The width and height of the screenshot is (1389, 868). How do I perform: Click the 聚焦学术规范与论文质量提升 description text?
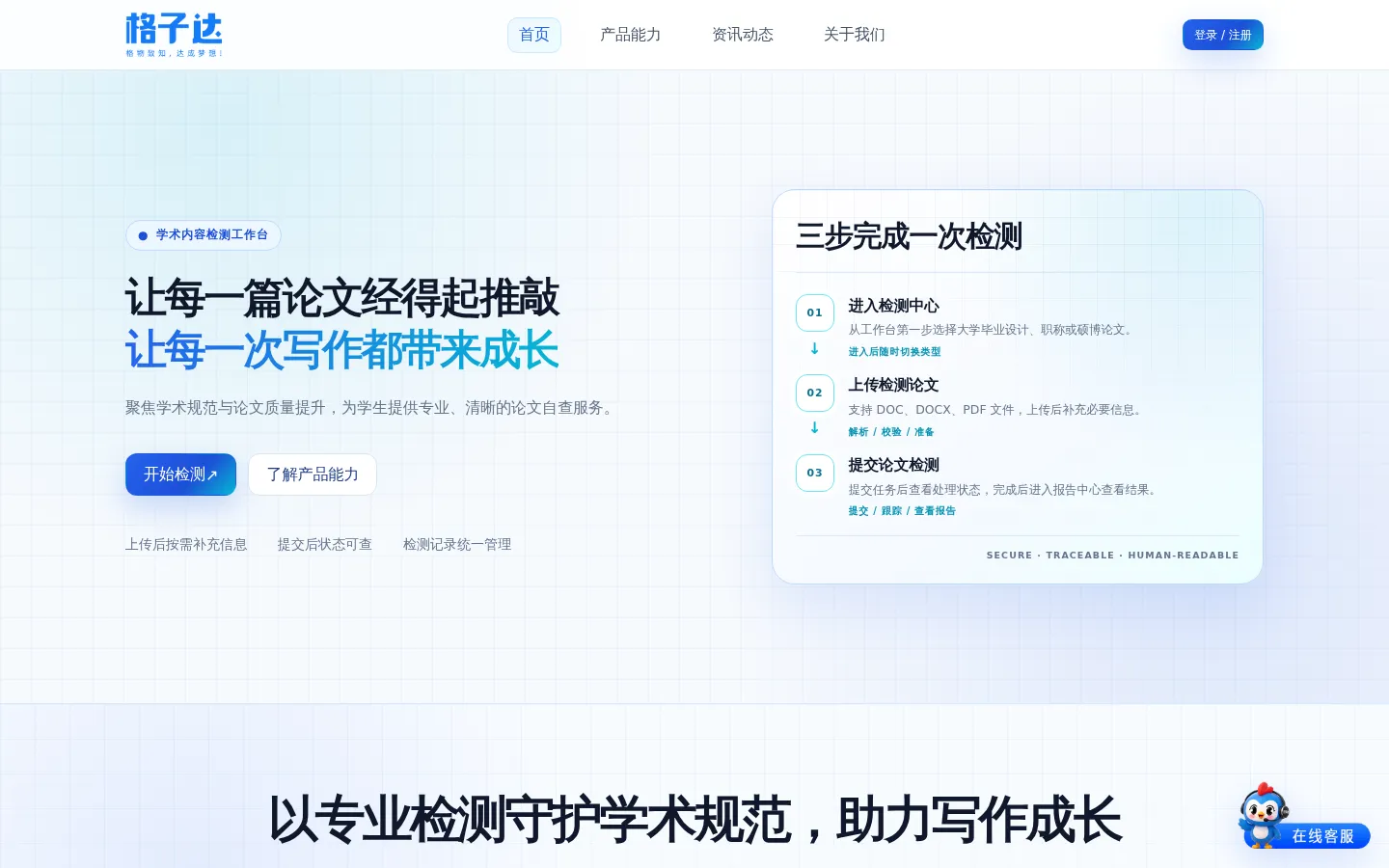372,408
